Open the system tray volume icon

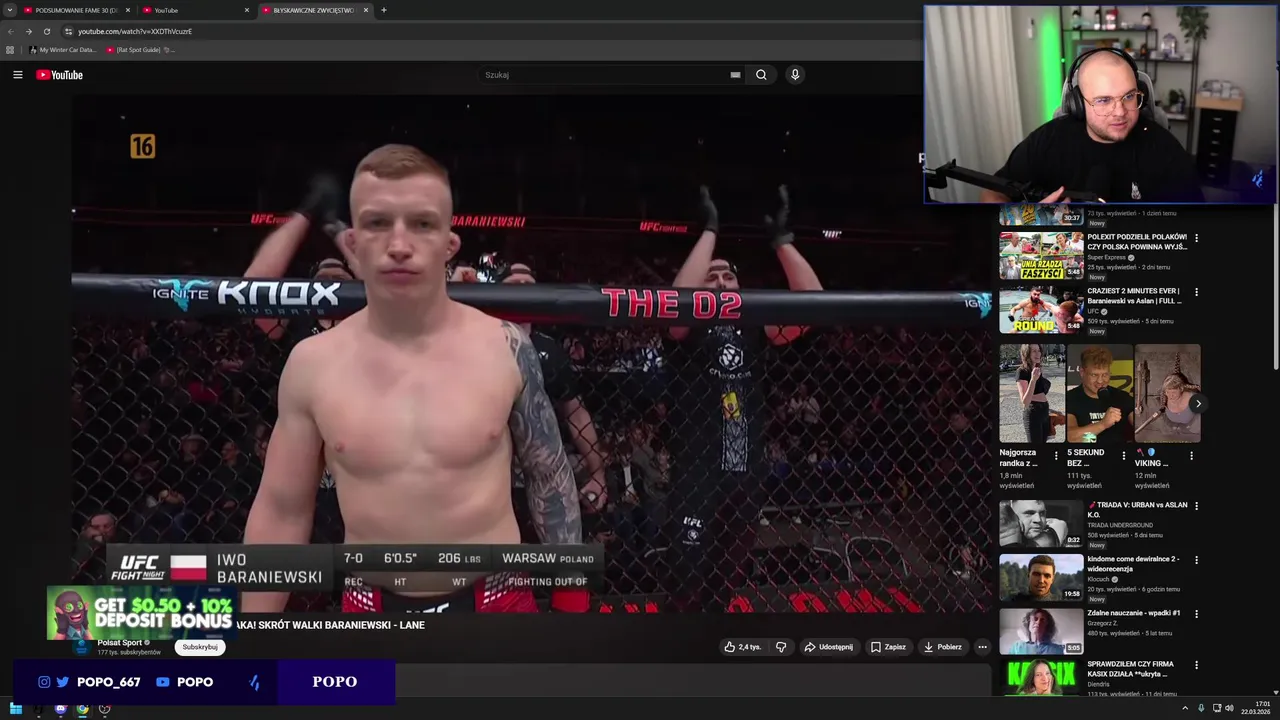pos(1229,709)
